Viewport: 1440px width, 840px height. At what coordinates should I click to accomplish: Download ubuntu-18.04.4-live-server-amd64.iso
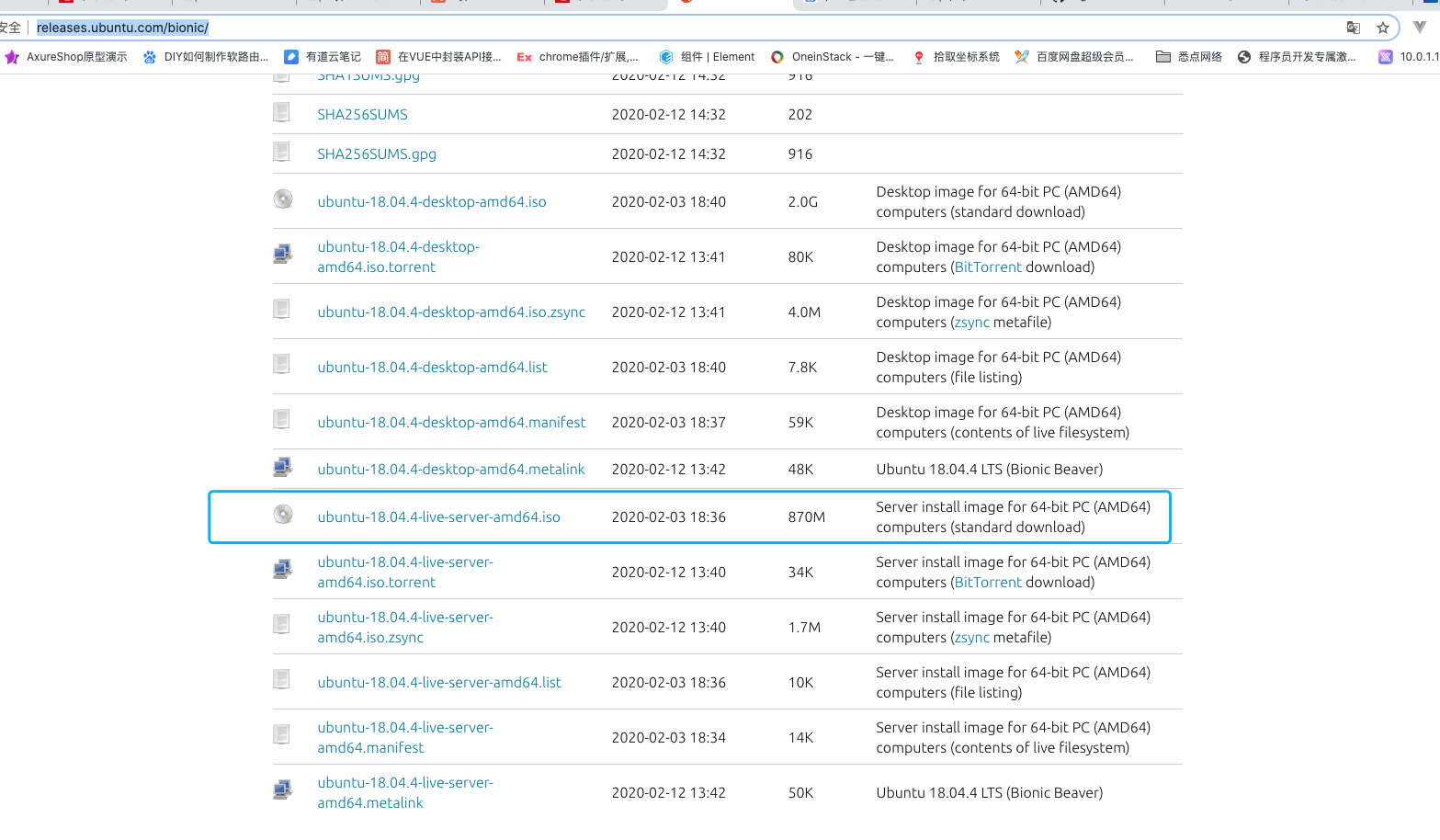pyautogui.click(x=438, y=517)
